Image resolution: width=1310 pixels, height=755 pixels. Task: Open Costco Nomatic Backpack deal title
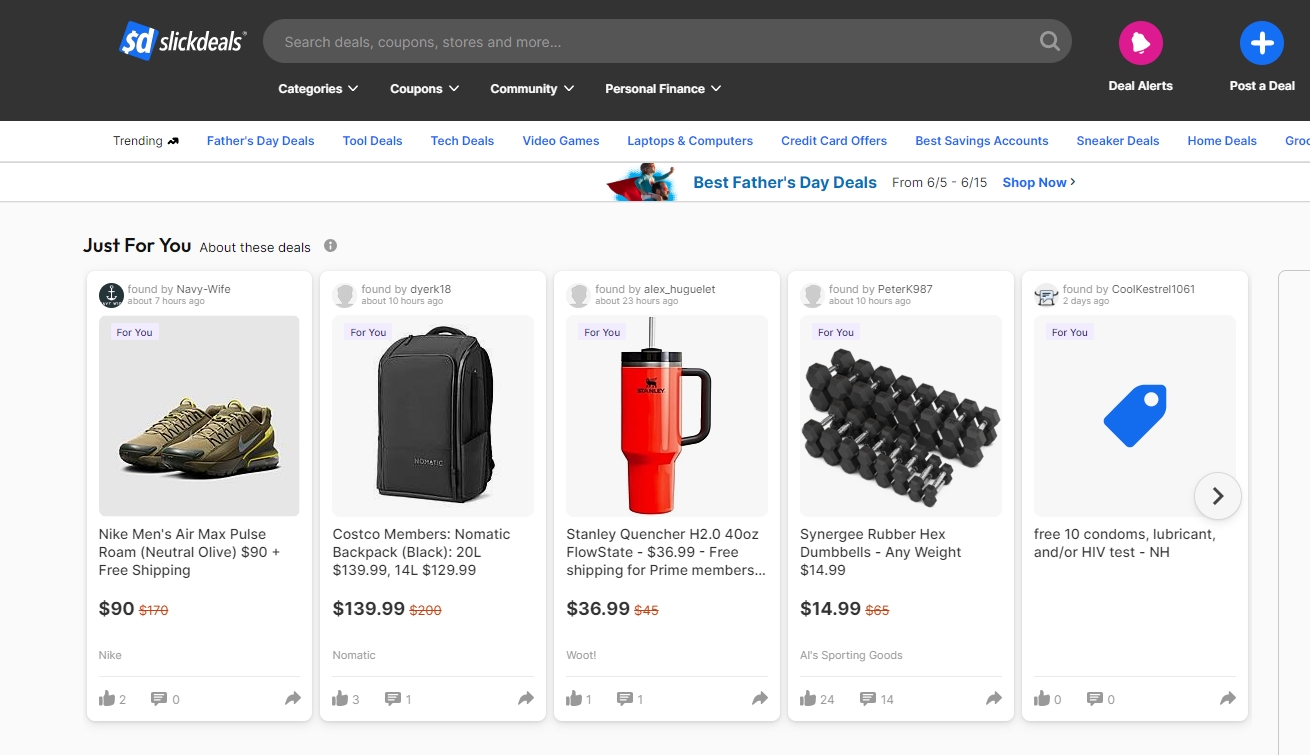coord(422,552)
